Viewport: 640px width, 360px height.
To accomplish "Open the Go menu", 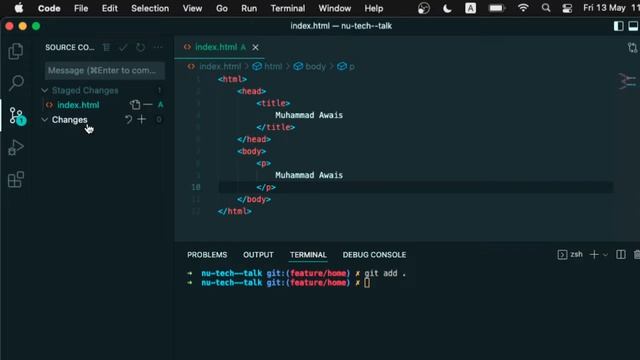I will pyautogui.click(x=222, y=8).
